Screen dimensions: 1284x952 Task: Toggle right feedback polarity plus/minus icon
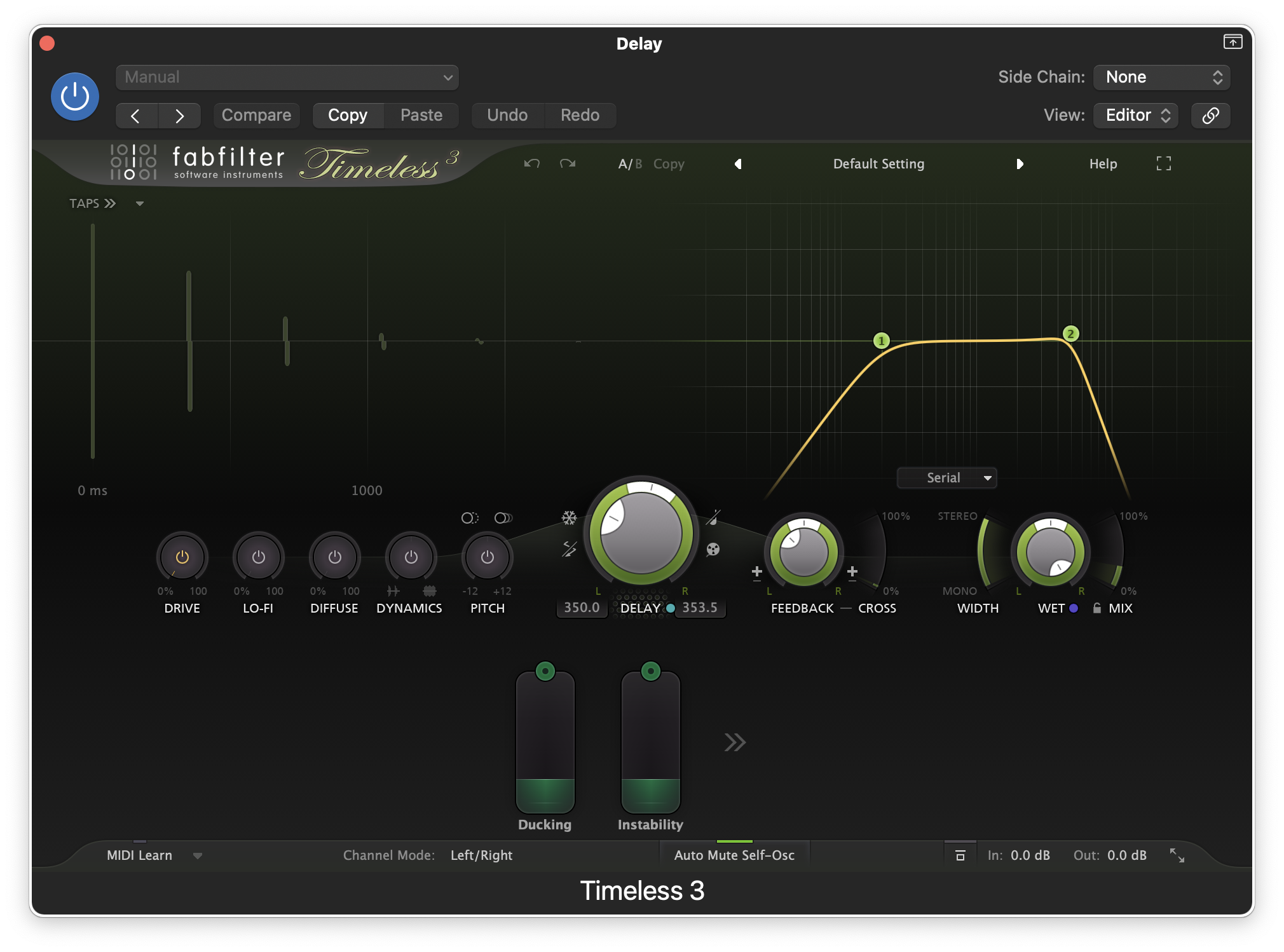click(852, 573)
